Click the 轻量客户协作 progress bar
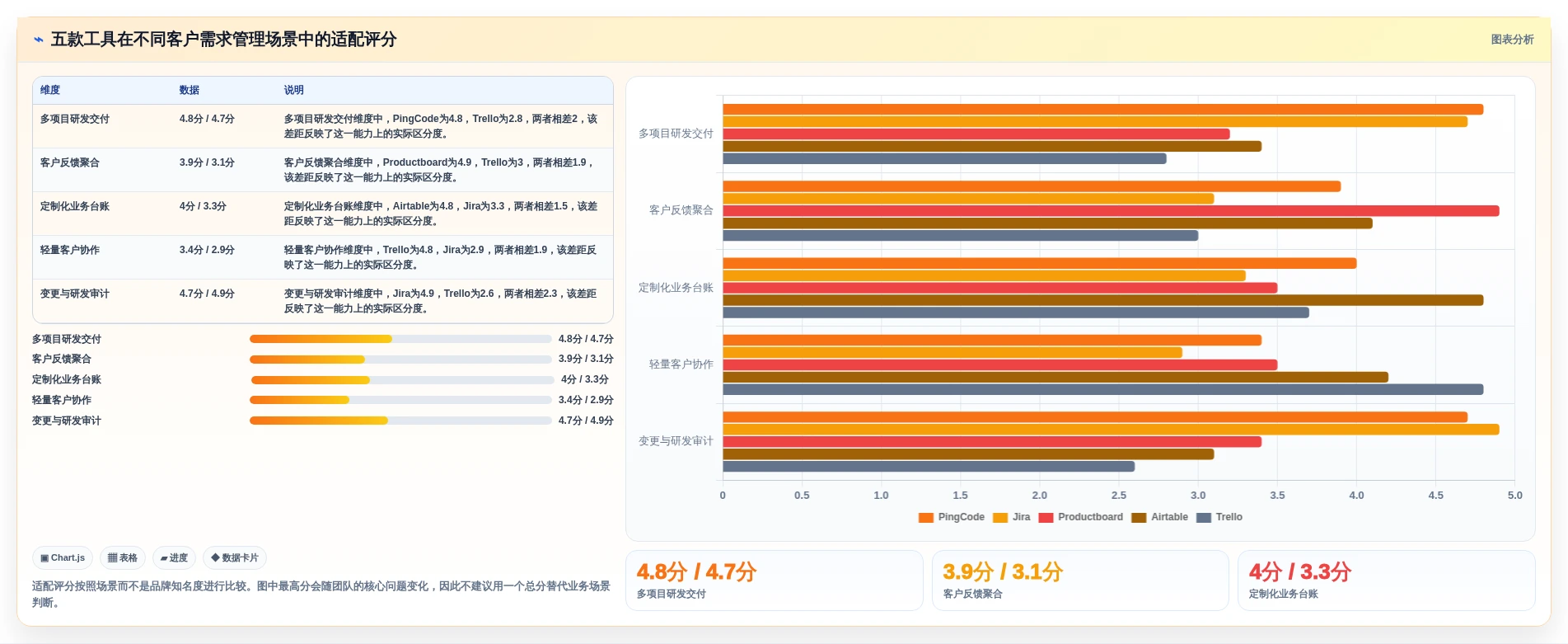 coord(400,400)
